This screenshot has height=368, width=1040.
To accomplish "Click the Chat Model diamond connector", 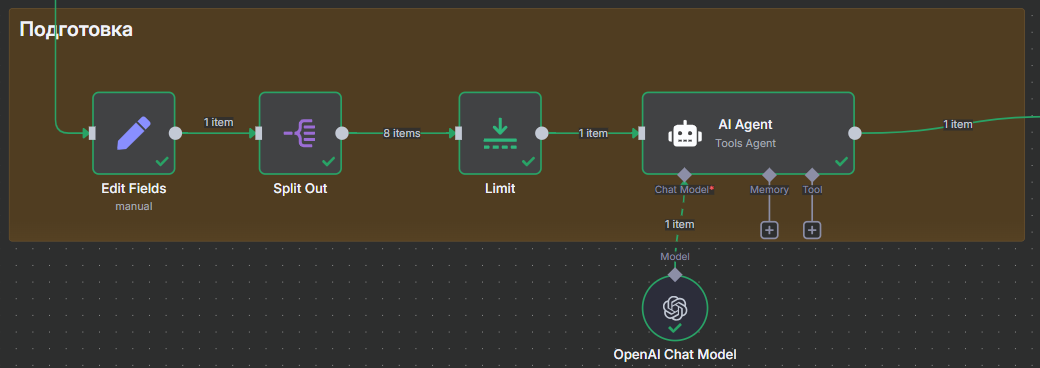I will 684,175.
